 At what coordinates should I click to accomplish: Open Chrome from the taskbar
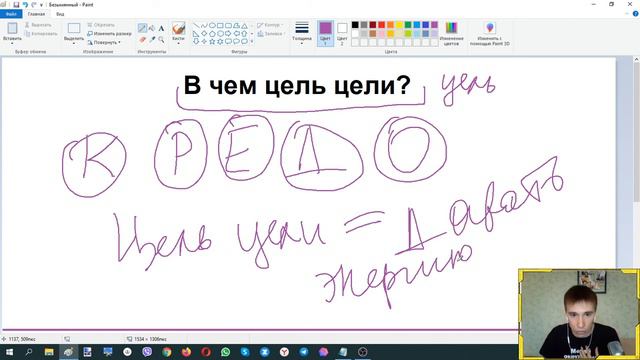[x=167, y=351]
